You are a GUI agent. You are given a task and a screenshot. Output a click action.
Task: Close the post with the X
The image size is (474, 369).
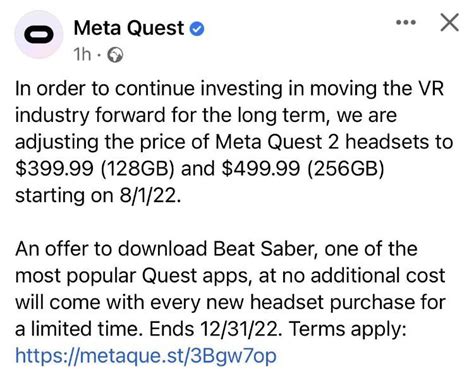pyautogui.click(x=449, y=23)
